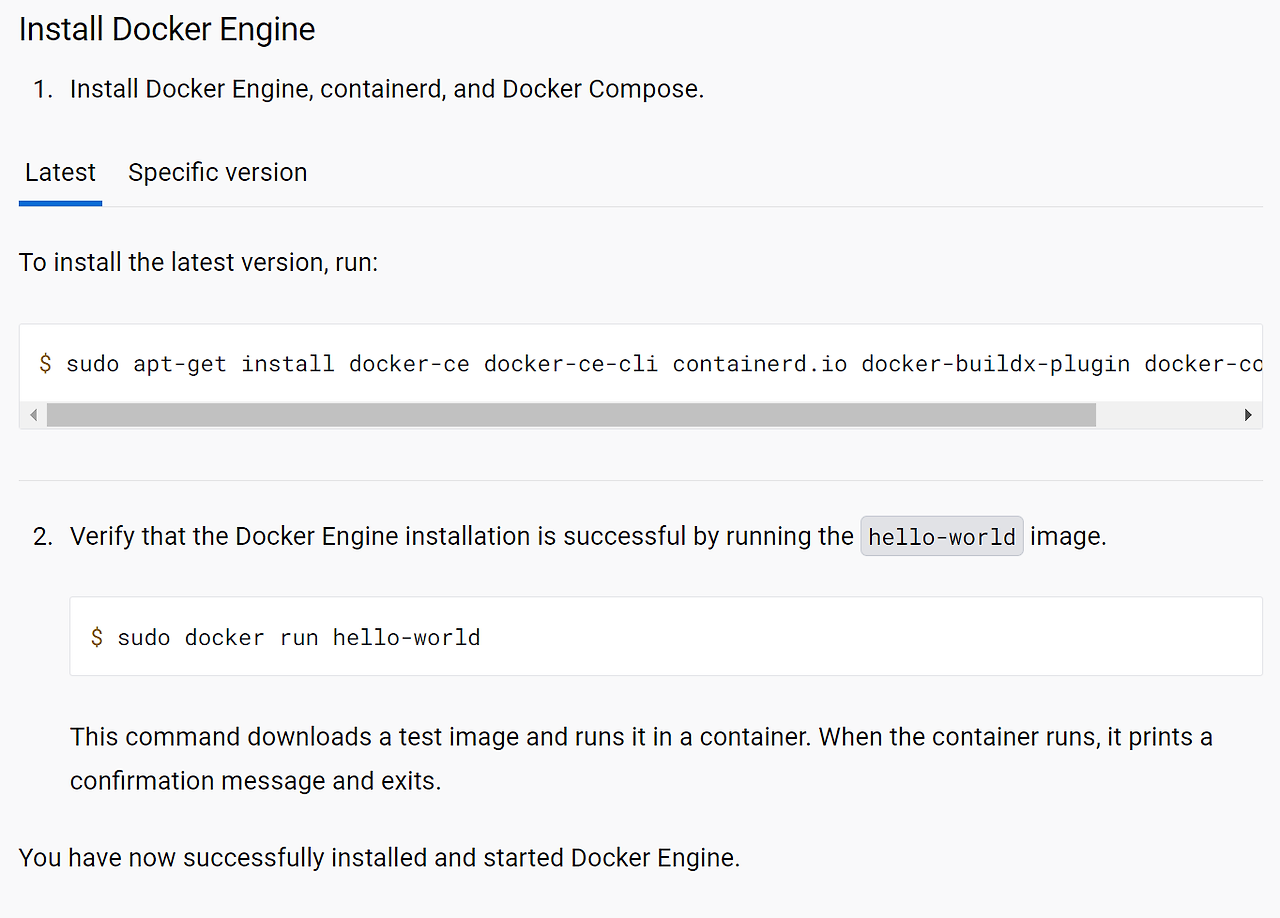1280x918 pixels.
Task: Click the horizontal scrollbar thumb under the apt-get command
Action: point(570,415)
